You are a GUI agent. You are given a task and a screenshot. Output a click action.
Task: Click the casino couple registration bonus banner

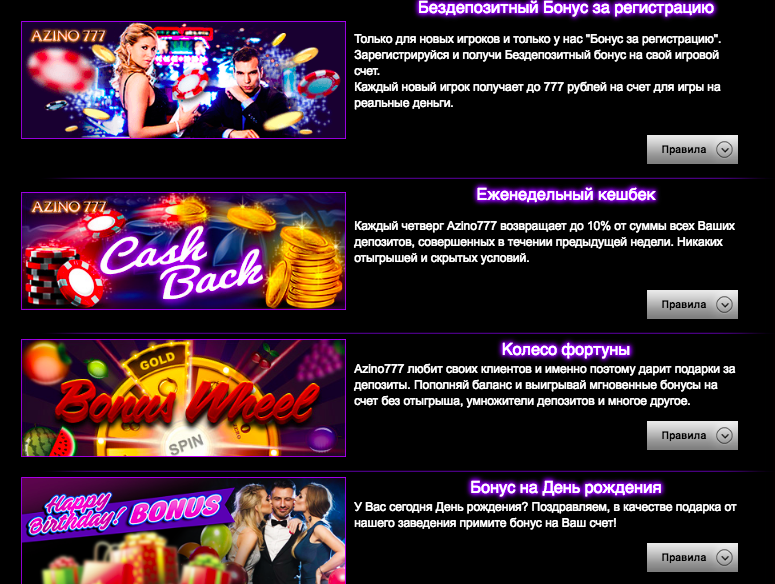click(183, 80)
